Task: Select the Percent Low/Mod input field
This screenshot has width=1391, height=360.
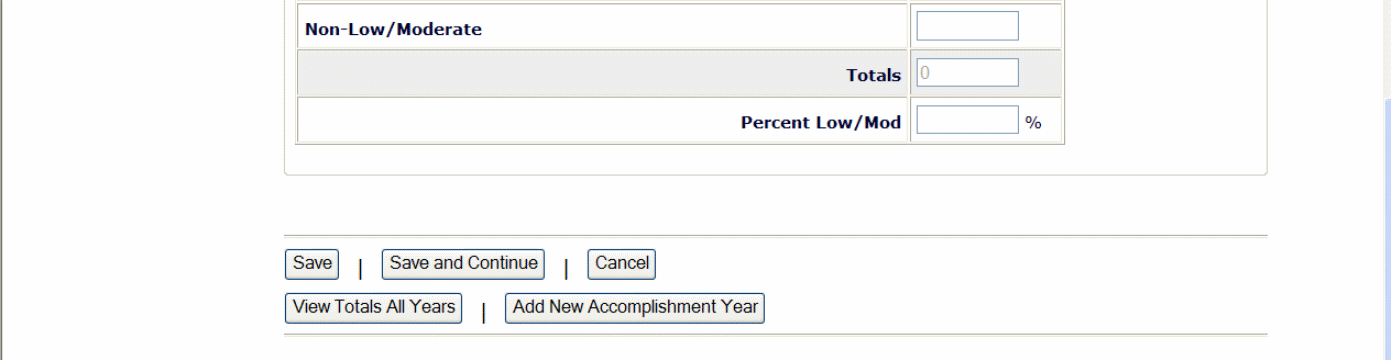Action: pyautogui.click(x=967, y=120)
